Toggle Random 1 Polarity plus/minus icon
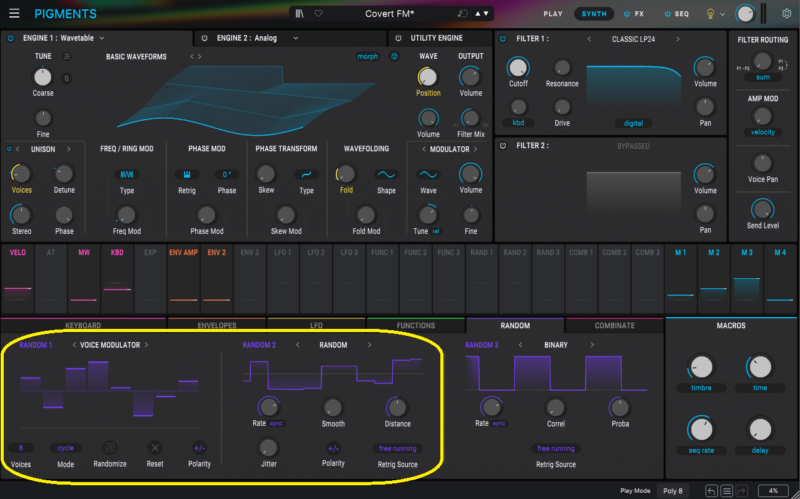Viewport: 800px width, 499px height. 199,448
